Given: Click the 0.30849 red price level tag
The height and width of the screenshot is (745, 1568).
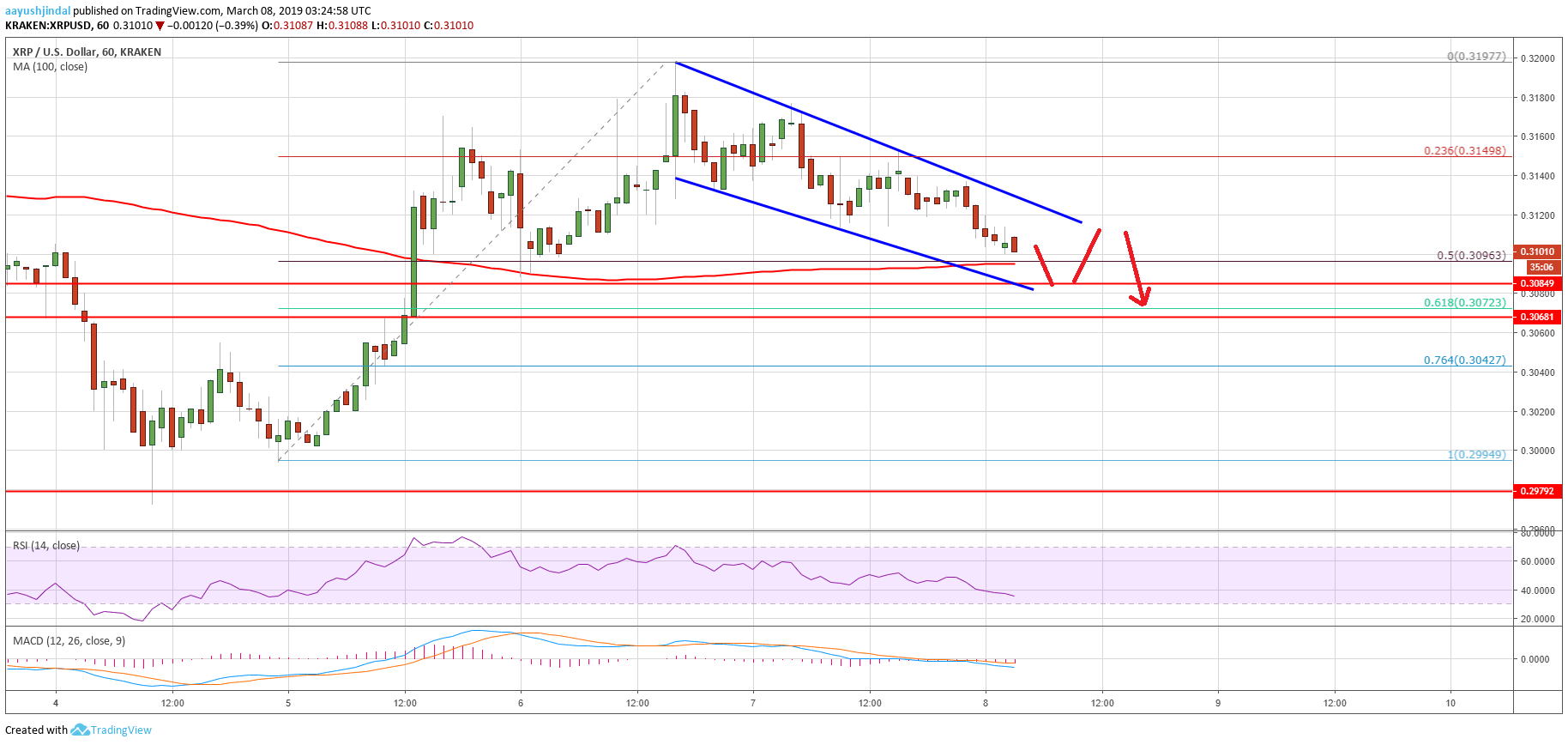Looking at the screenshot, I should (1537, 283).
